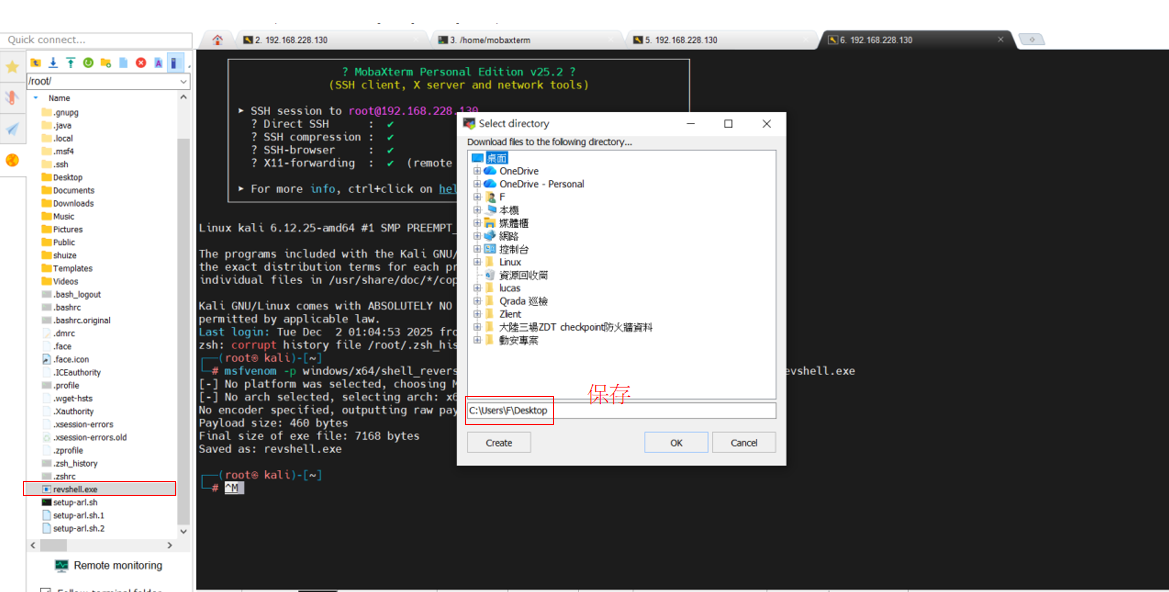Click the teal upload-files arrow icon

(x=70, y=63)
